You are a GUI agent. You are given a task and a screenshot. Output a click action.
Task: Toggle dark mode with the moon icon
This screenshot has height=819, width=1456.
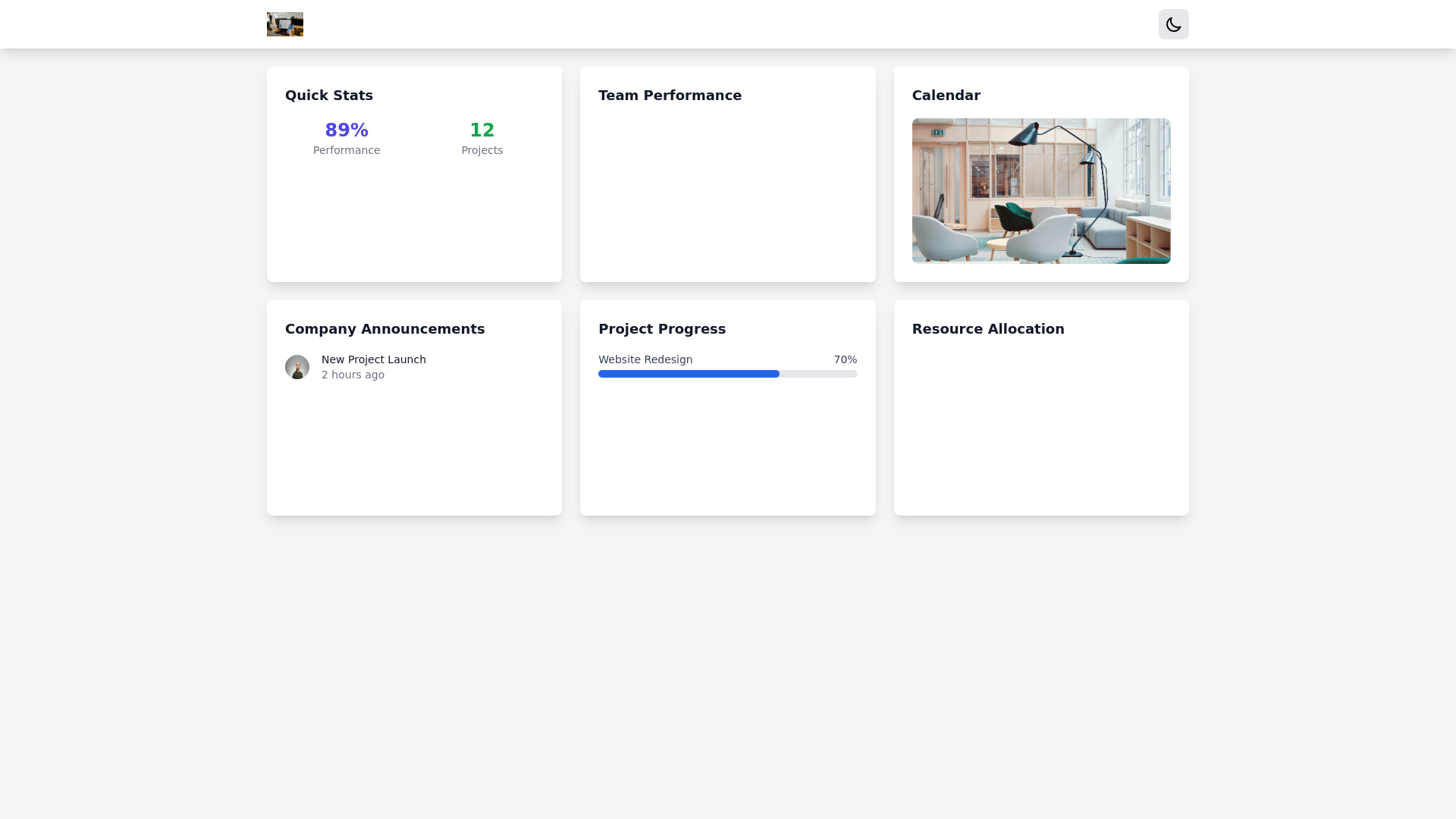coord(1173,24)
